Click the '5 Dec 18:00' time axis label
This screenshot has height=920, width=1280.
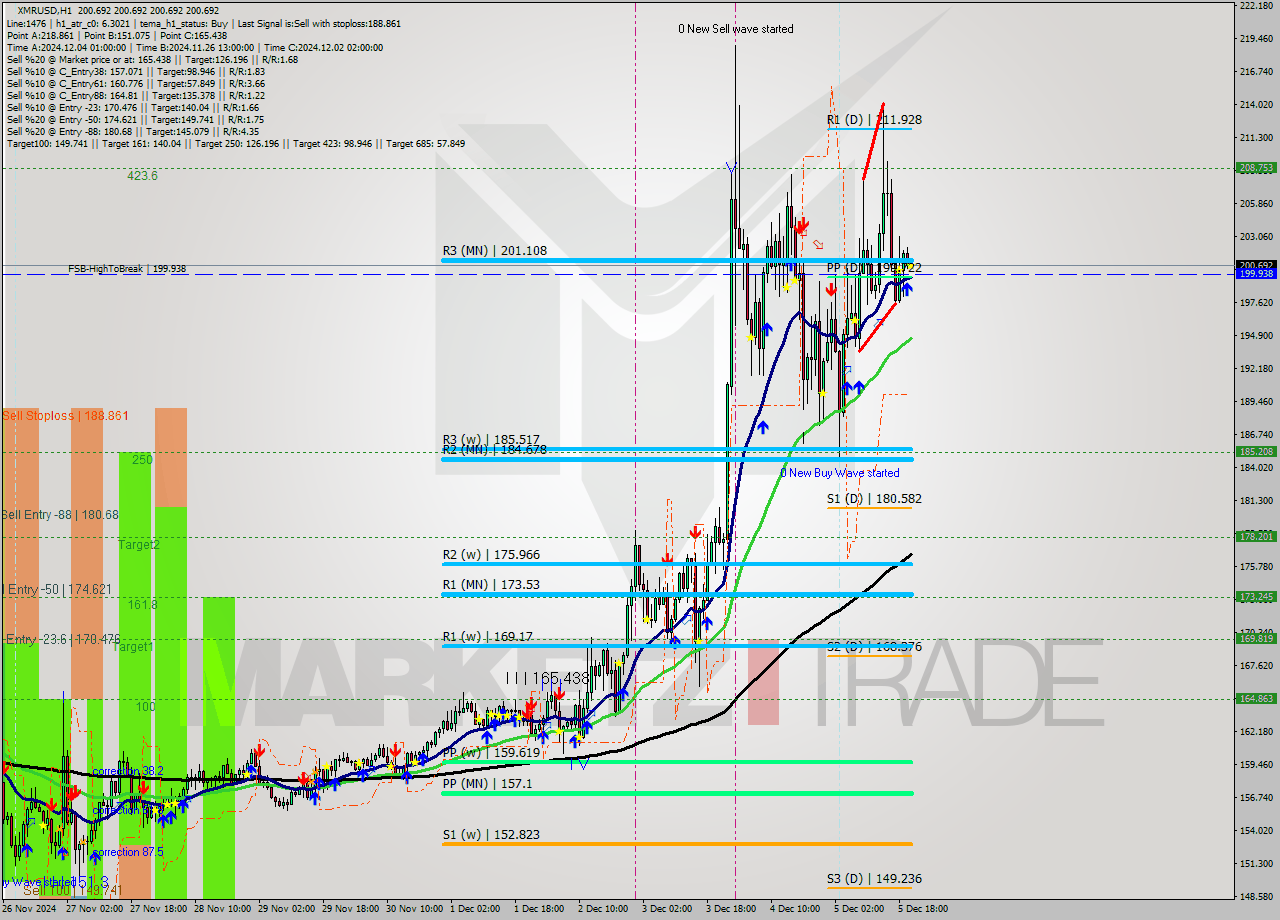point(922,909)
